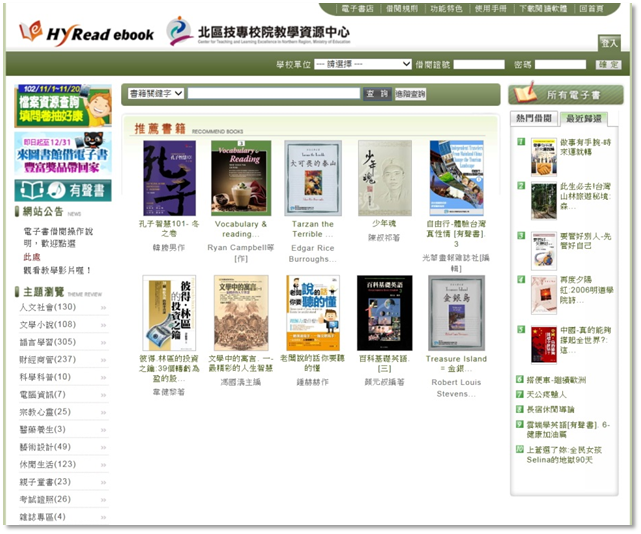Click the arrow beside 人文社會
Viewport: 641px width, 534px height.
(103, 308)
